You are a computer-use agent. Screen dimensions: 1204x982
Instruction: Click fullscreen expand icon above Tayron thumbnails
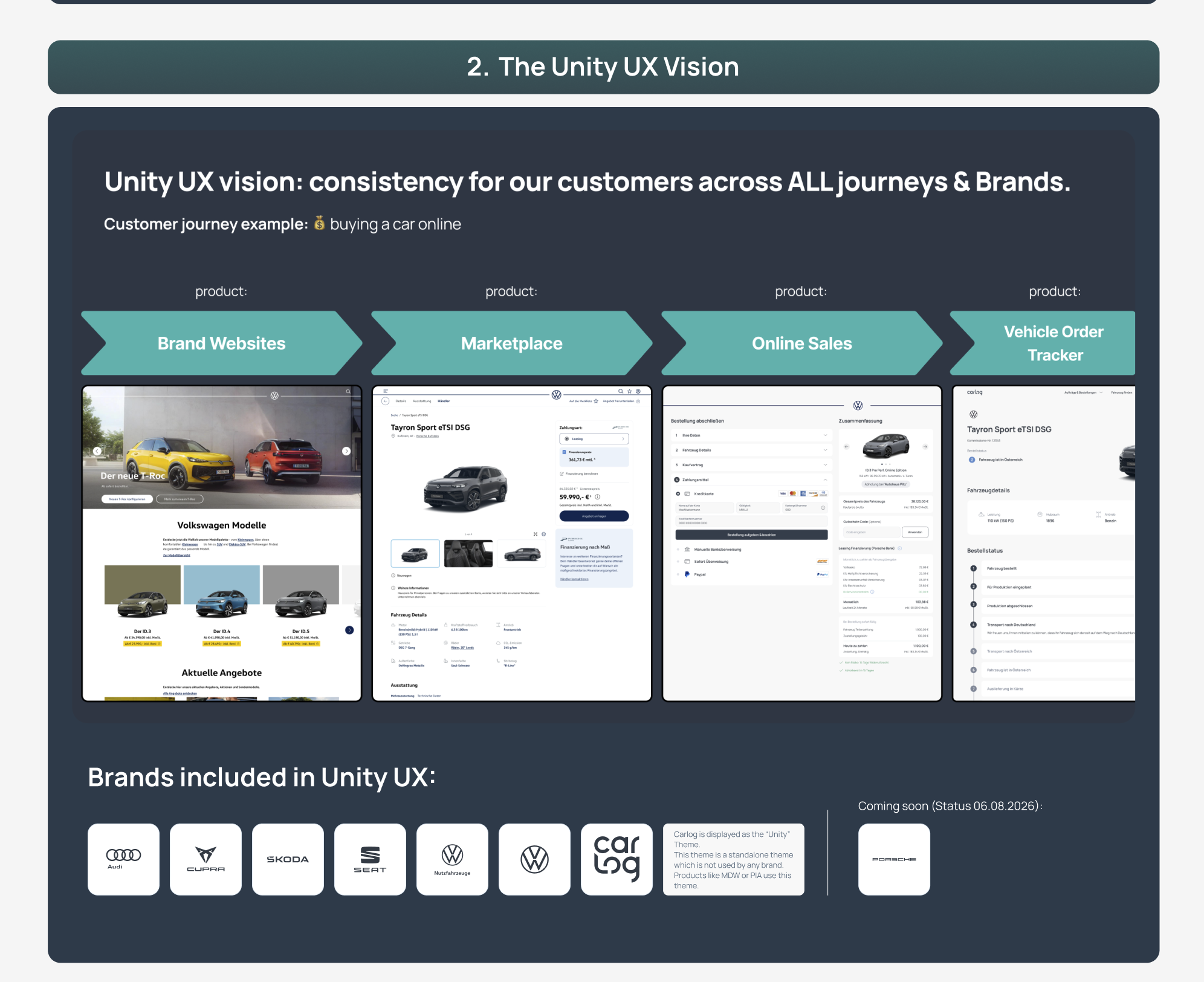(x=536, y=534)
